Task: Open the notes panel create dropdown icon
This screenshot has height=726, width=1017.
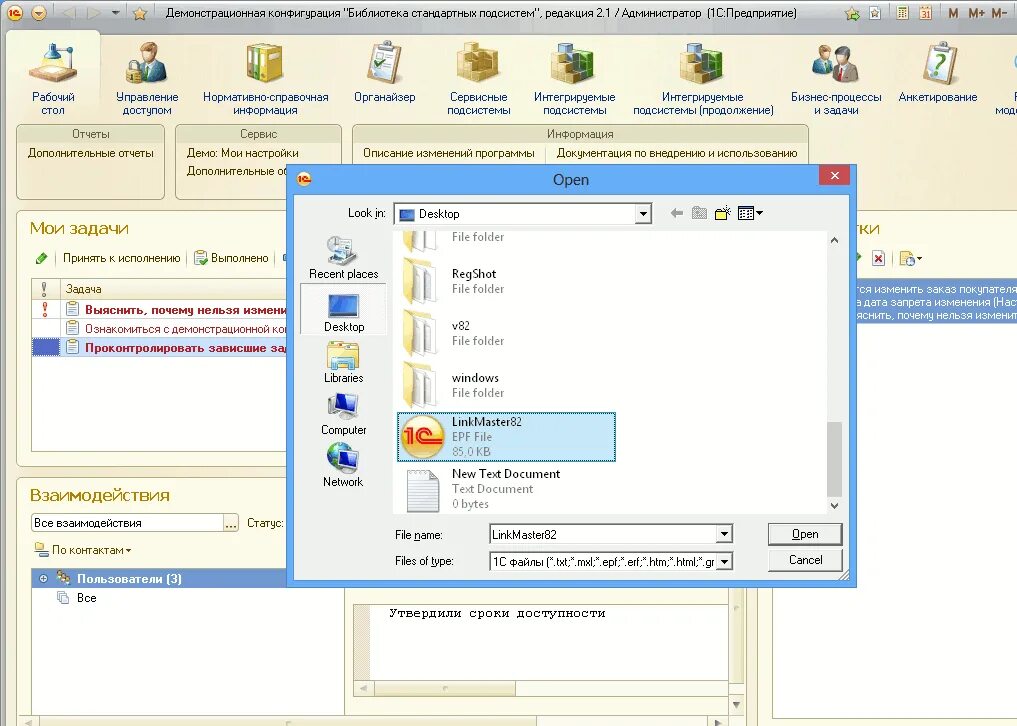Action: [911, 258]
